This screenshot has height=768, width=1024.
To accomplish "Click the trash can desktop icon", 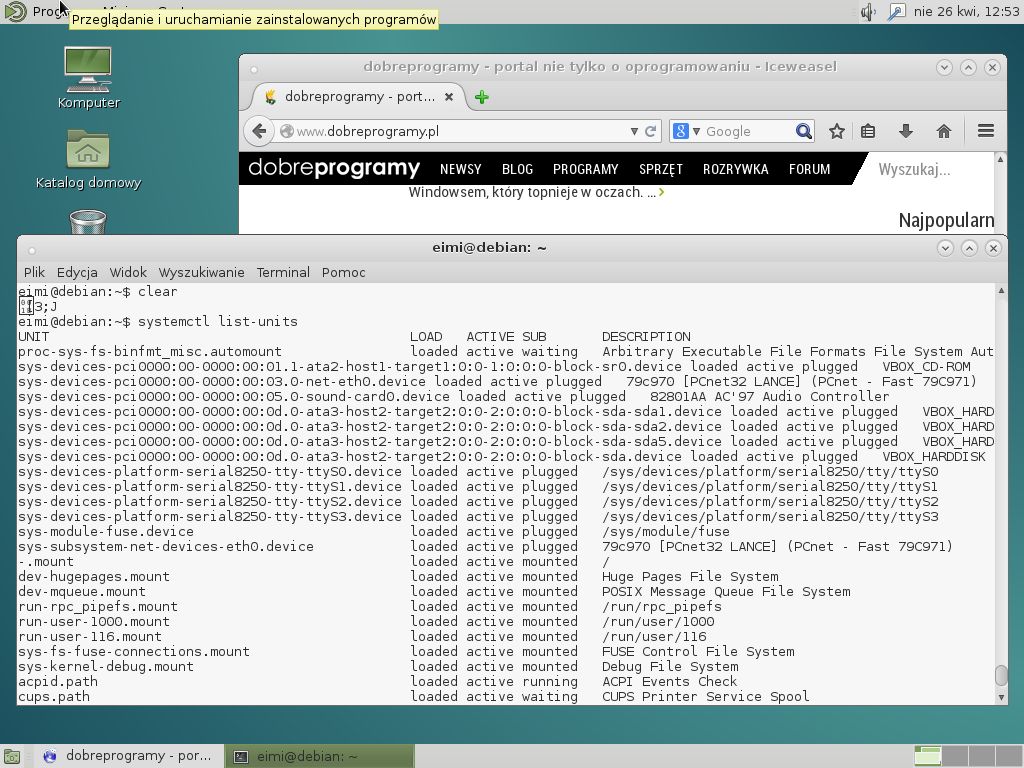I will 88,221.
